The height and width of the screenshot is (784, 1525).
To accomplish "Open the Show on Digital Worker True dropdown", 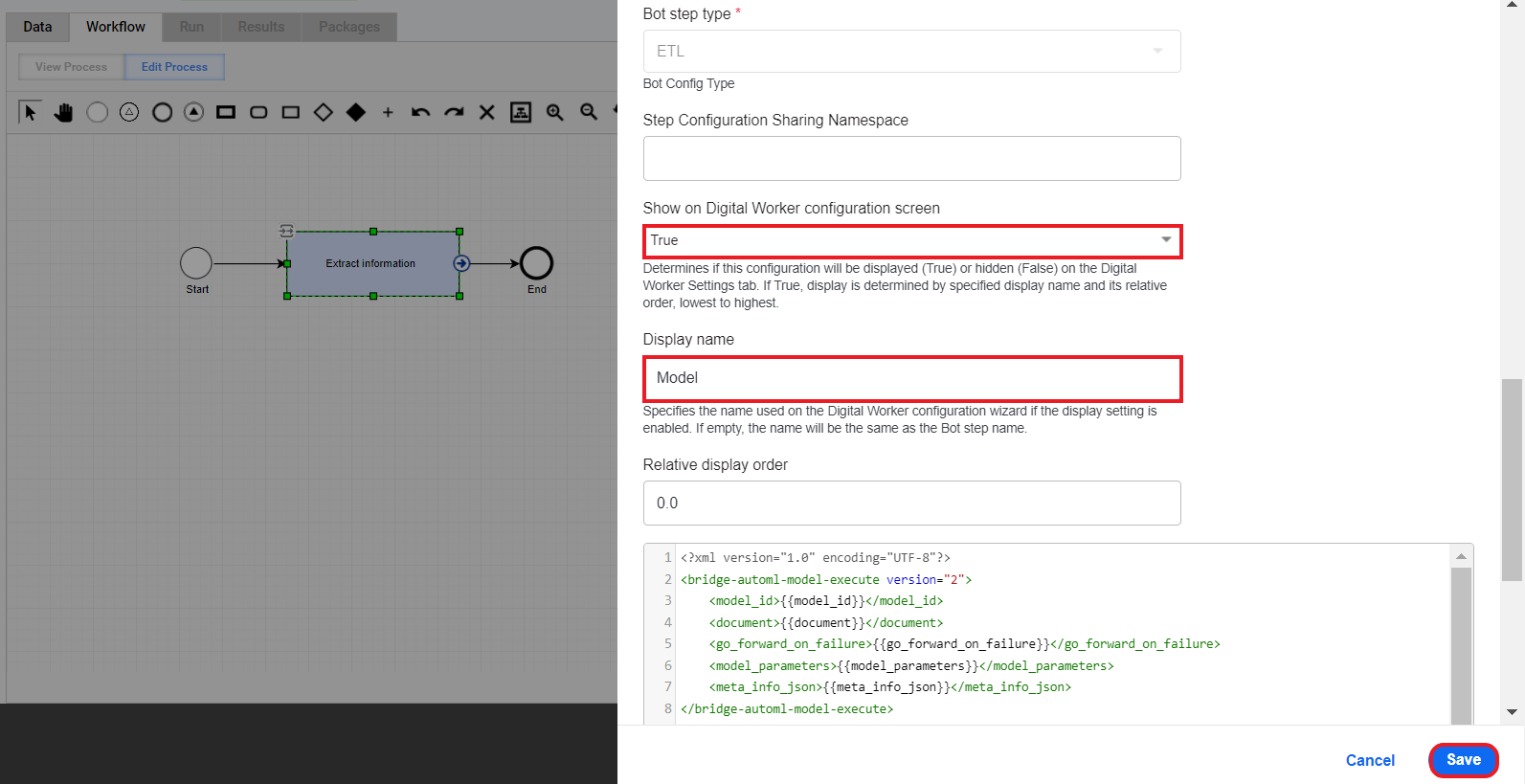I will pos(912,240).
